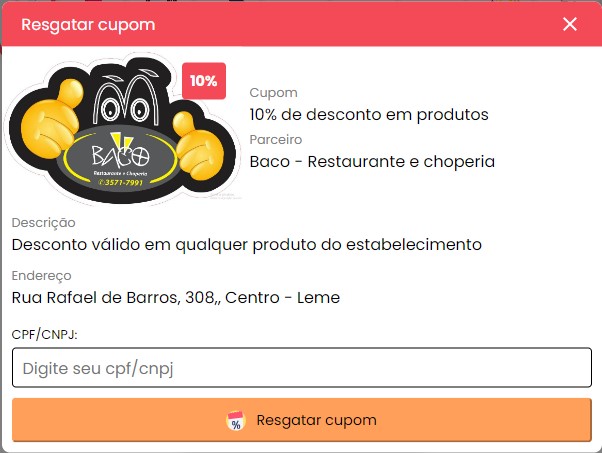Focus the CPF/CNPJ input field
The width and height of the screenshot is (602, 453).
[302, 367]
